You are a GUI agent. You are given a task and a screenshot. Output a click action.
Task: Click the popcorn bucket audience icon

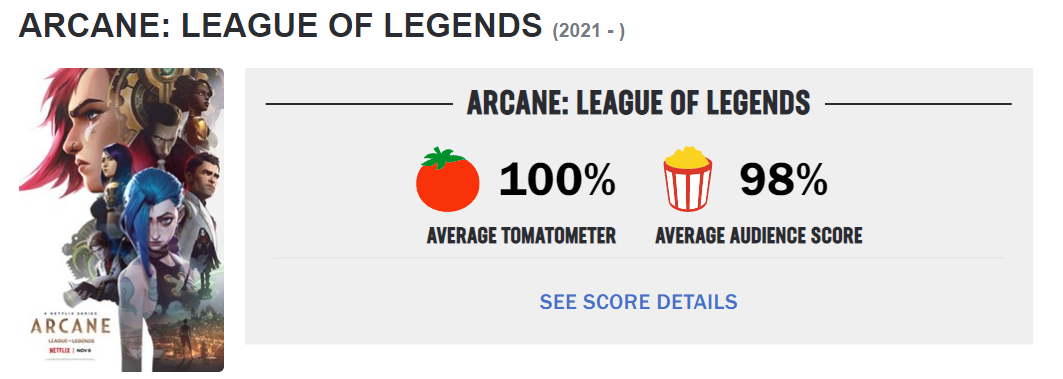click(x=688, y=179)
